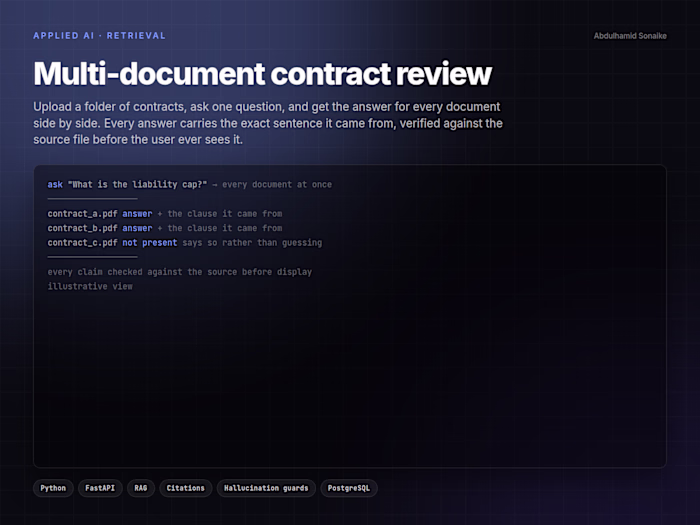Click the Hallucination guards tag
This screenshot has height=525, width=700.
[x=266, y=488]
